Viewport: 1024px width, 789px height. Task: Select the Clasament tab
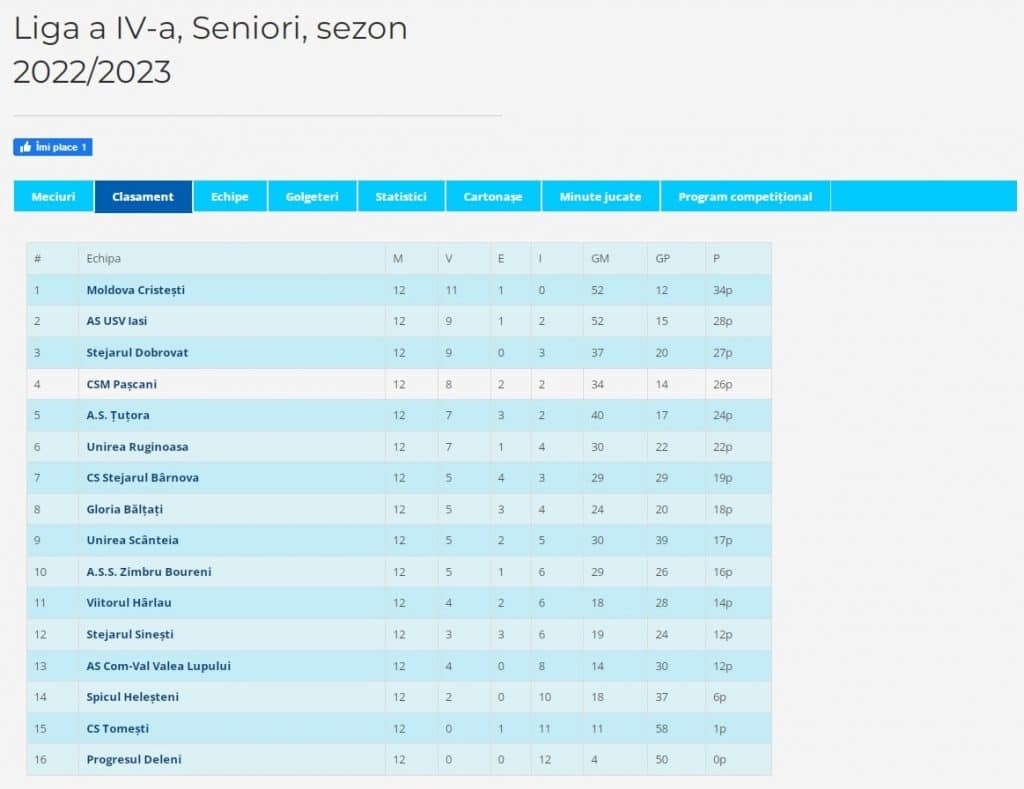click(143, 197)
